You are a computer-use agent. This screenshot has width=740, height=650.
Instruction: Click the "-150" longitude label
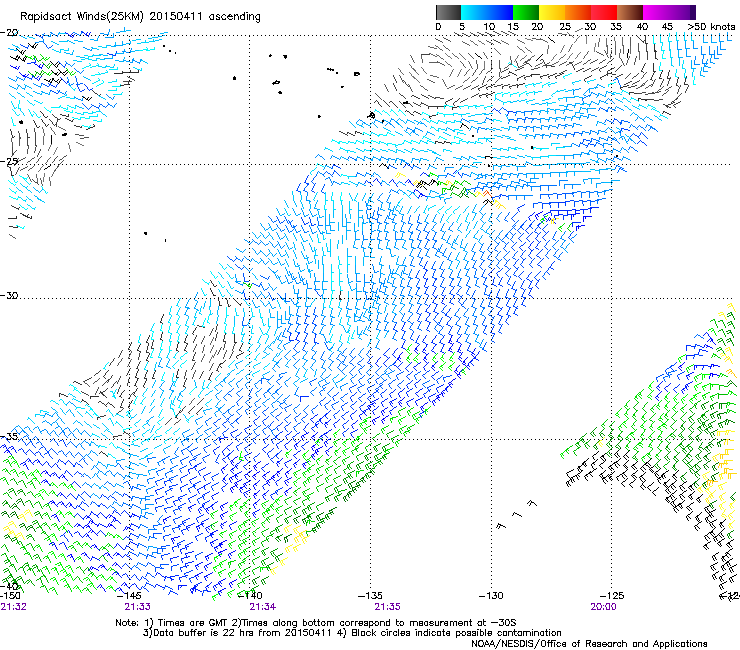coord(10,596)
